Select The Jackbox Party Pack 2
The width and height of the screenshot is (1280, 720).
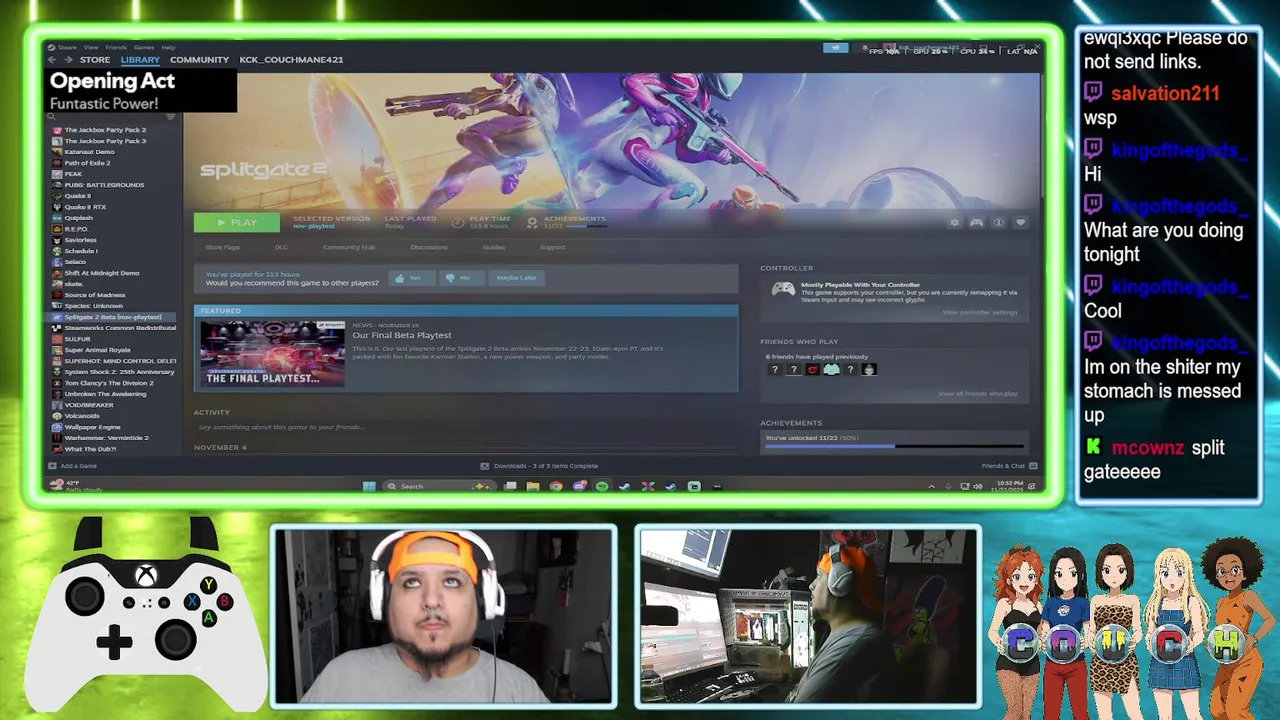point(105,130)
